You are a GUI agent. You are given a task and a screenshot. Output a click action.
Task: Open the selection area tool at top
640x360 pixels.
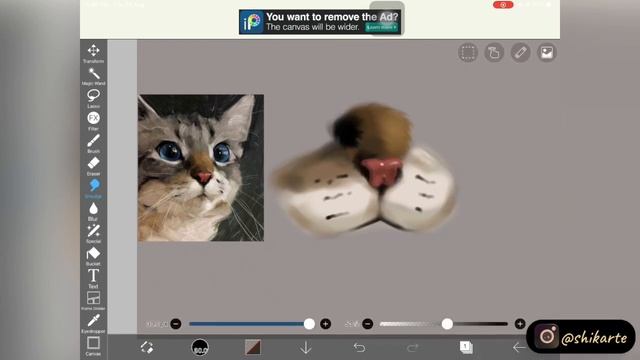click(x=468, y=53)
